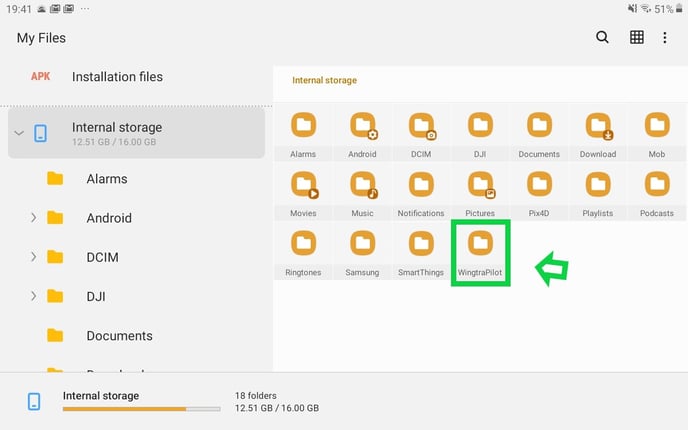
Task: Open the Pix4D folder icon
Action: click(x=539, y=185)
